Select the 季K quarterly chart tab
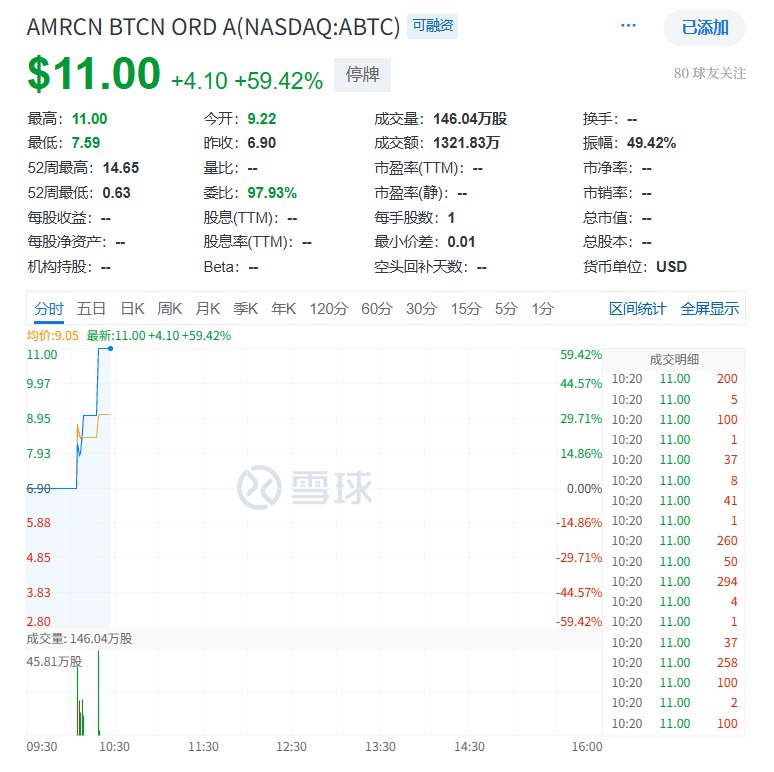This screenshot has width=774, height=772. click(x=246, y=309)
